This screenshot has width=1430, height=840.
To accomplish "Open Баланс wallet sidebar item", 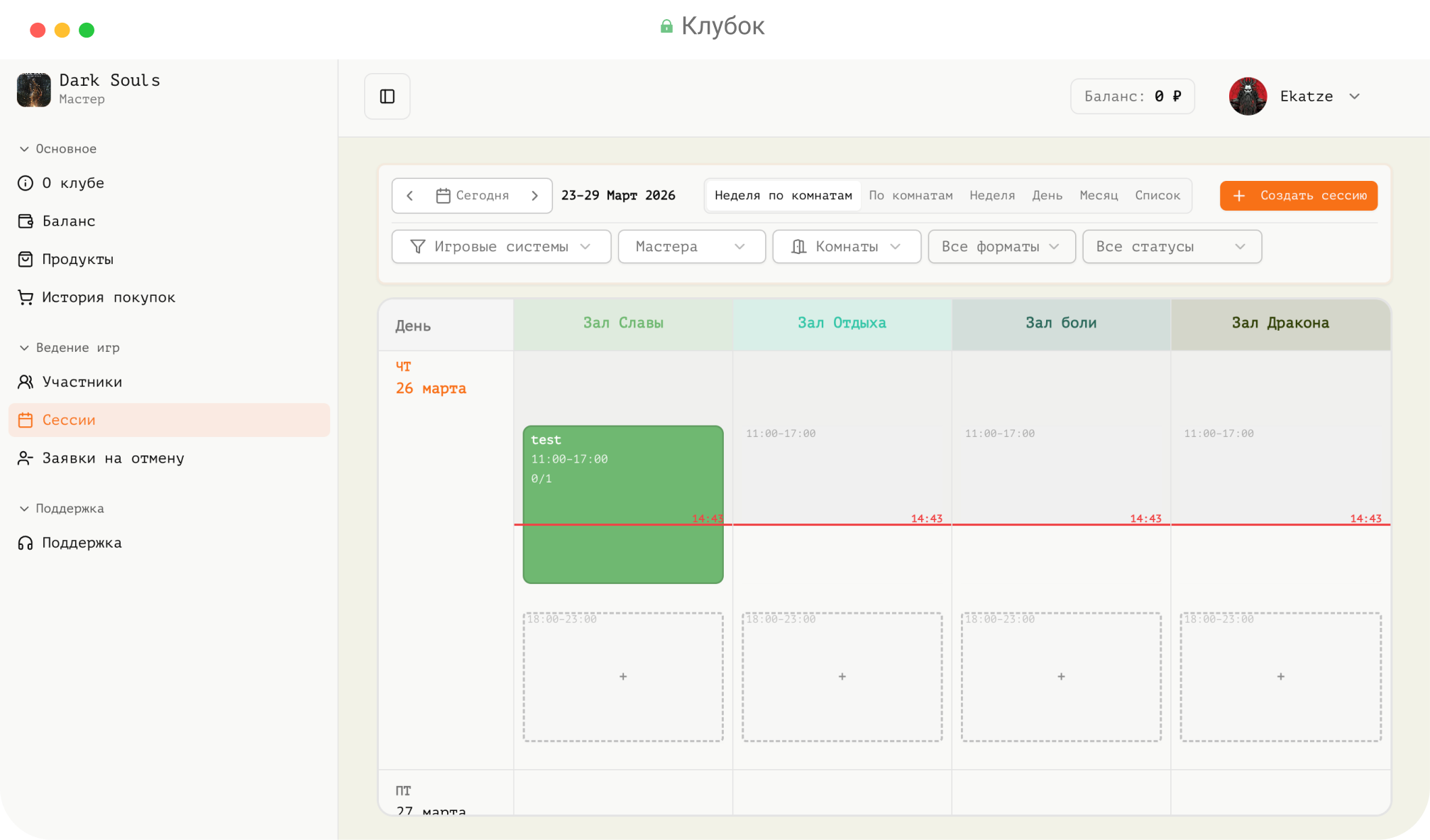I will pyautogui.click(x=68, y=221).
